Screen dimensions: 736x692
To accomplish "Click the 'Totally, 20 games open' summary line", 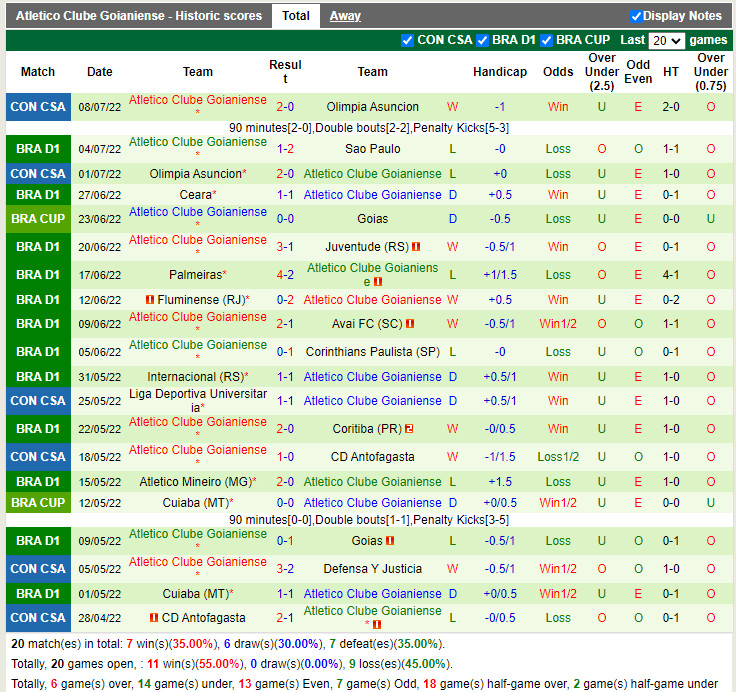I will coord(230,664).
